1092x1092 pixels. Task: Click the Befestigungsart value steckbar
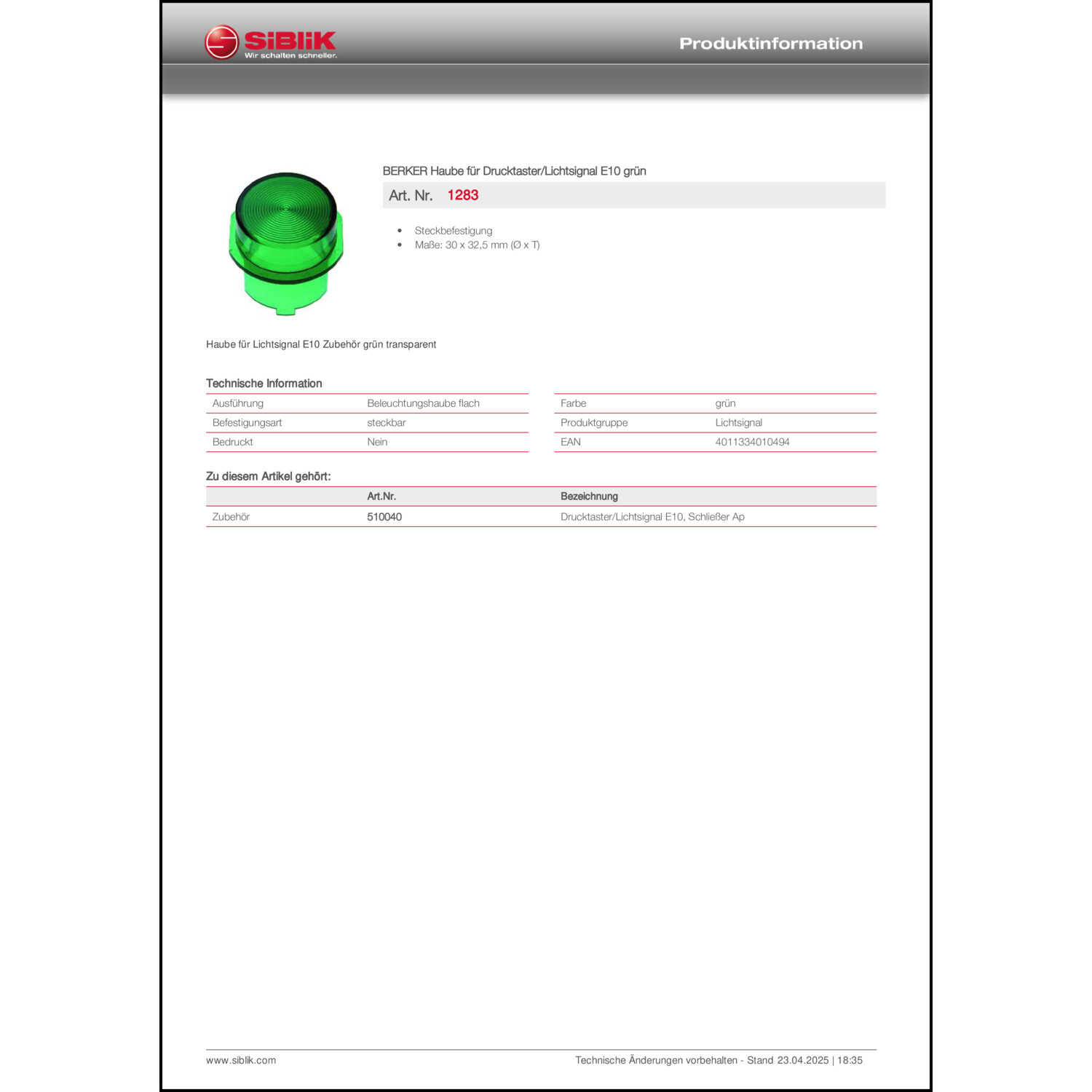click(386, 423)
